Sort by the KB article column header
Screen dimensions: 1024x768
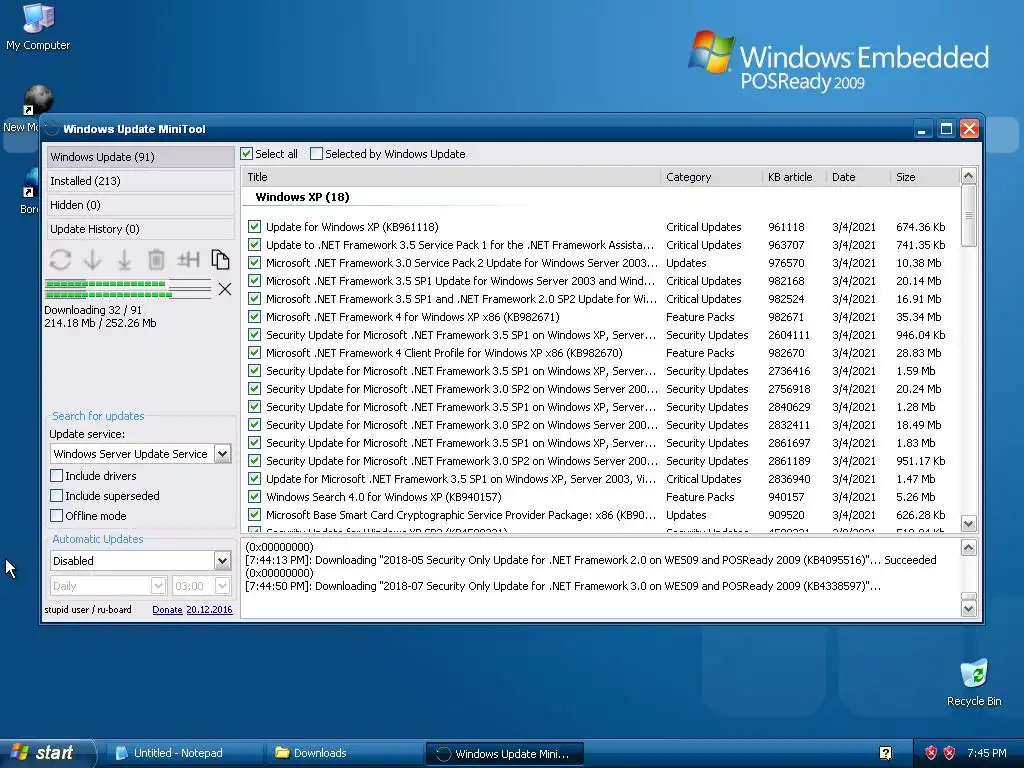[794, 177]
